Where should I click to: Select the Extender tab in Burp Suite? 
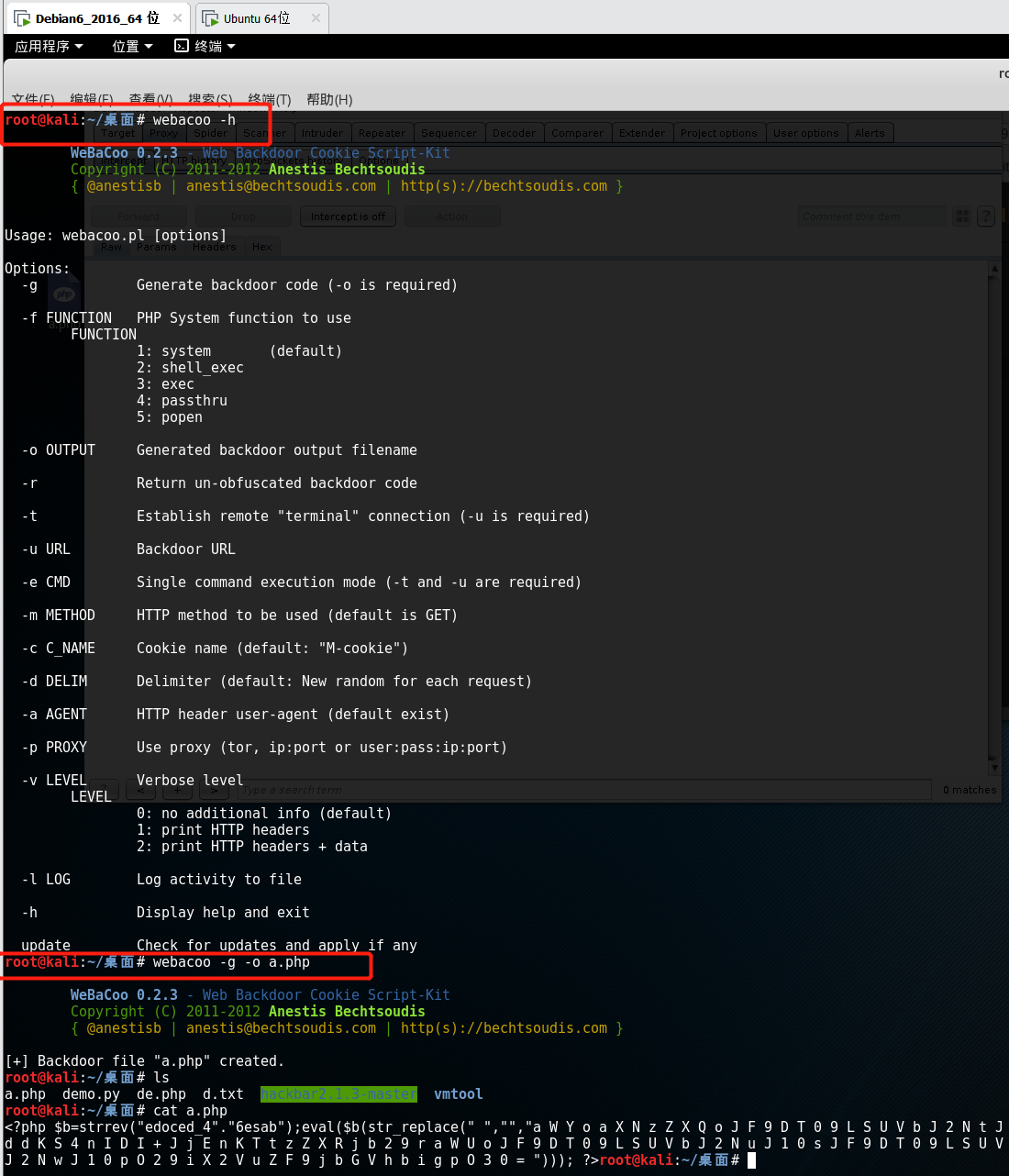tap(642, 133)
